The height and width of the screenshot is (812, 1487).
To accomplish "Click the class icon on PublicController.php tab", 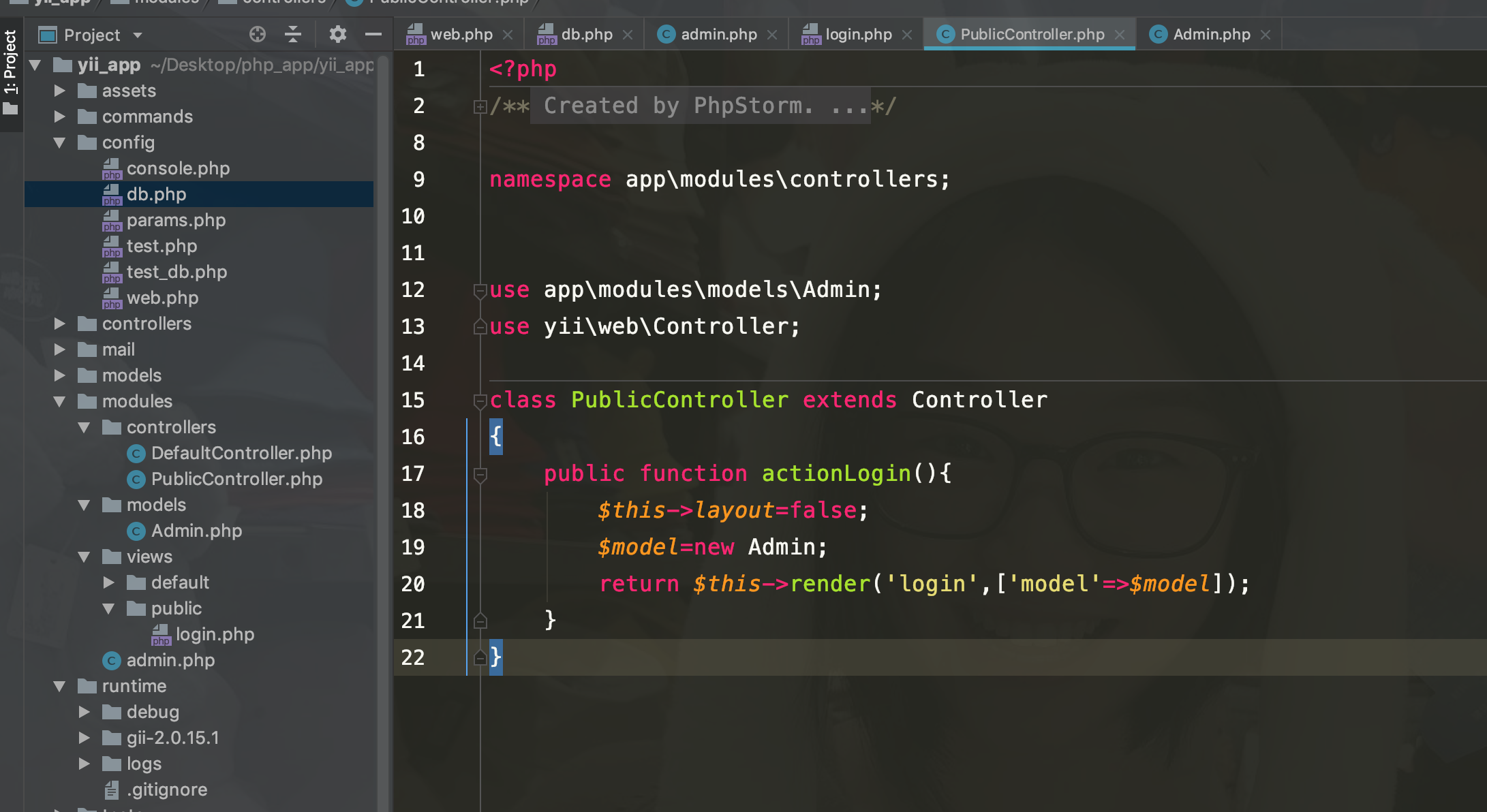I will [x=947, y=33].
